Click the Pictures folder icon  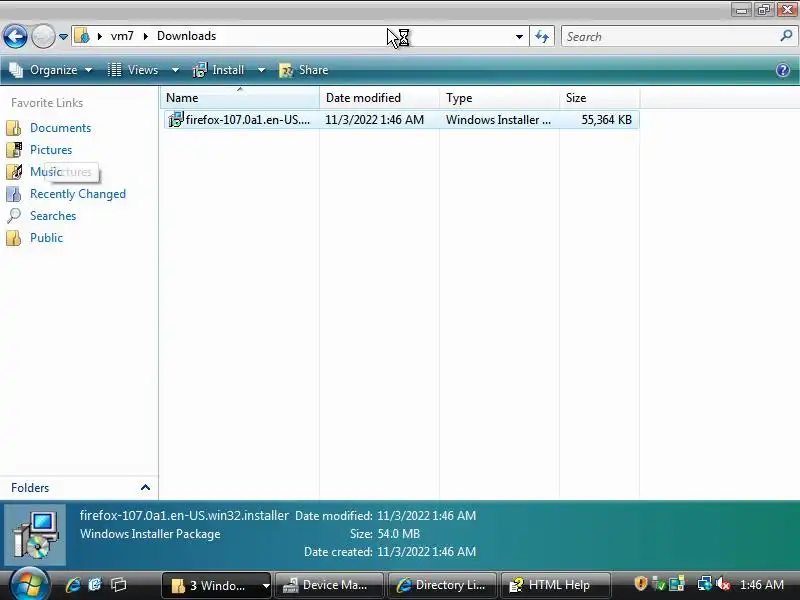tap(14, 149)
